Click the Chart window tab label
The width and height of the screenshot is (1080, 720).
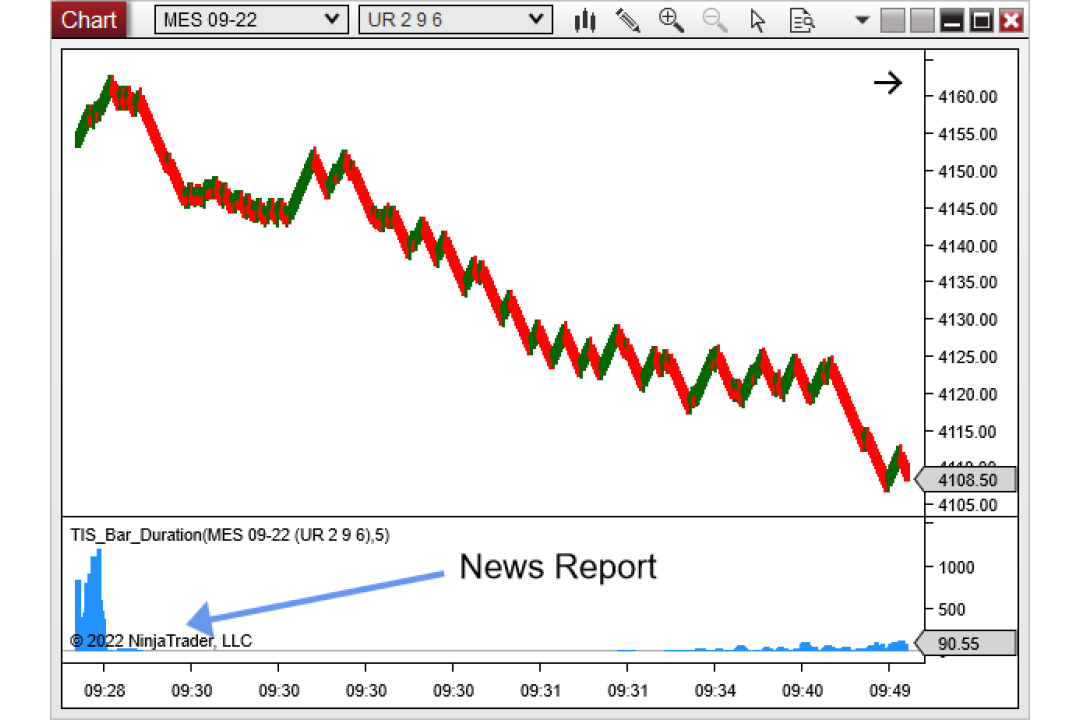pyautogui.click(x=88, y=20)
